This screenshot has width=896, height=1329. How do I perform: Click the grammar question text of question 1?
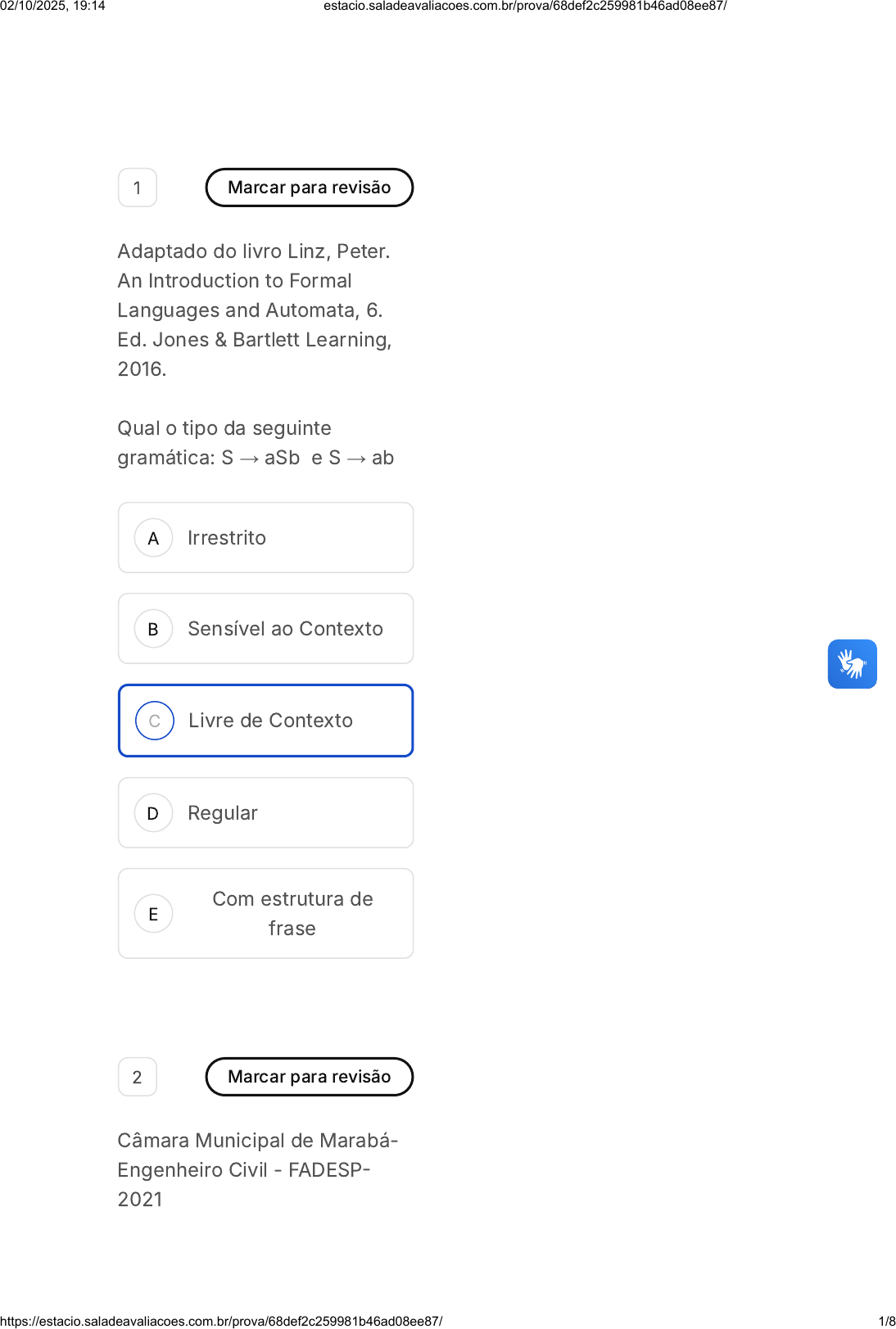click(x=256, y=443)
